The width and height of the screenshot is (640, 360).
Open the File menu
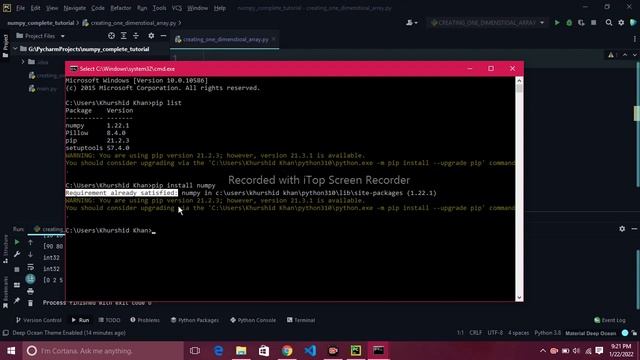click(x=20, y=8)
